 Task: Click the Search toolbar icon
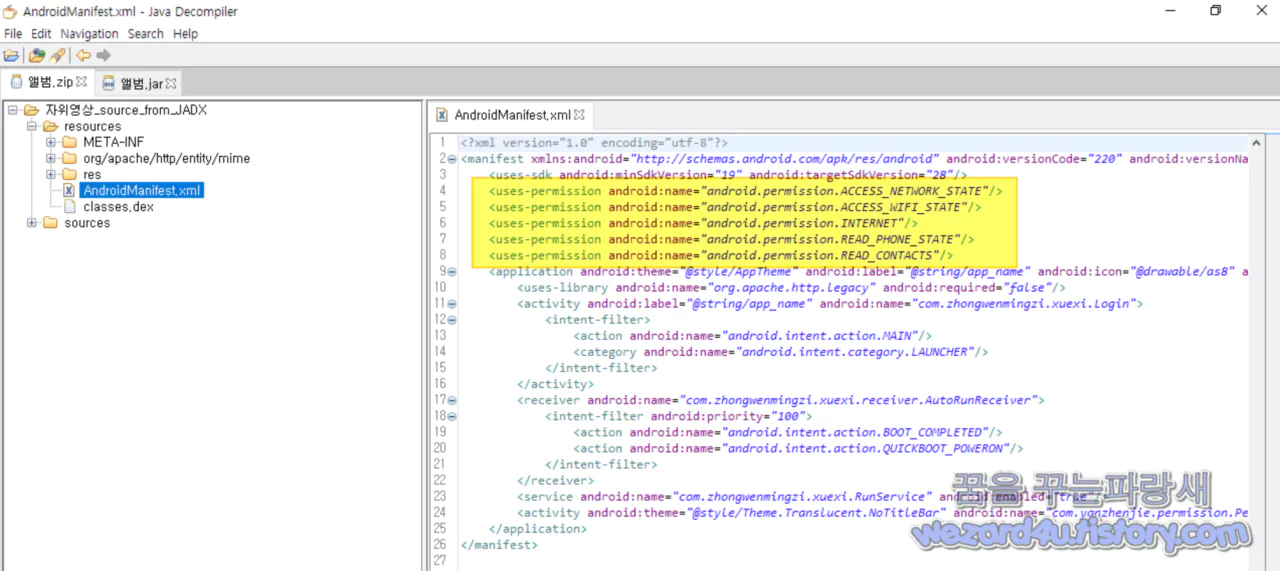pyautogui.click(x=57, y=56)
